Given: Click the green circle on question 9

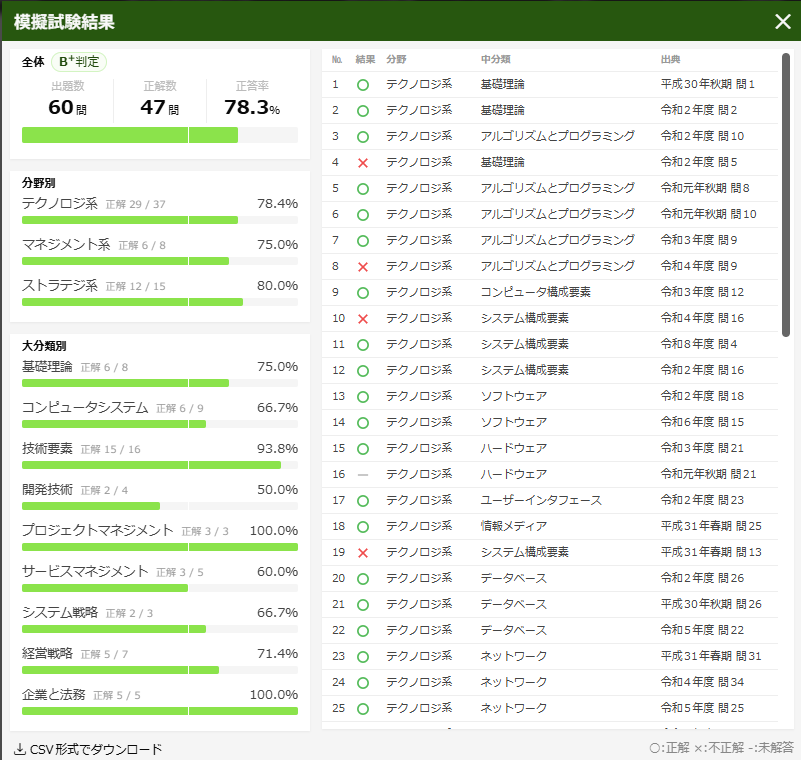Looking at the screenshot, I should [x=363, y=293].
